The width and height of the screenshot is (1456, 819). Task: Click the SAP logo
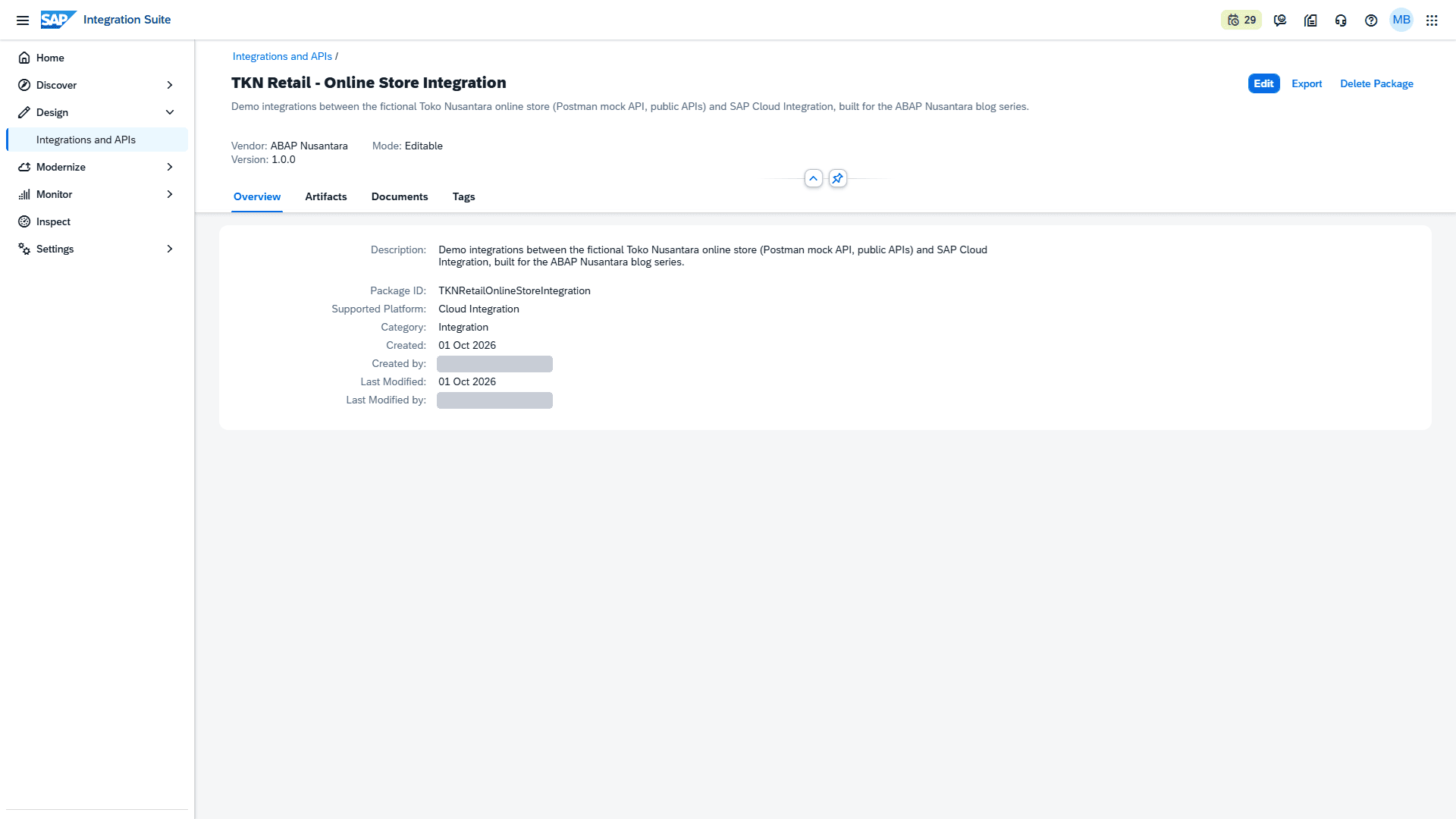point(58,20)
